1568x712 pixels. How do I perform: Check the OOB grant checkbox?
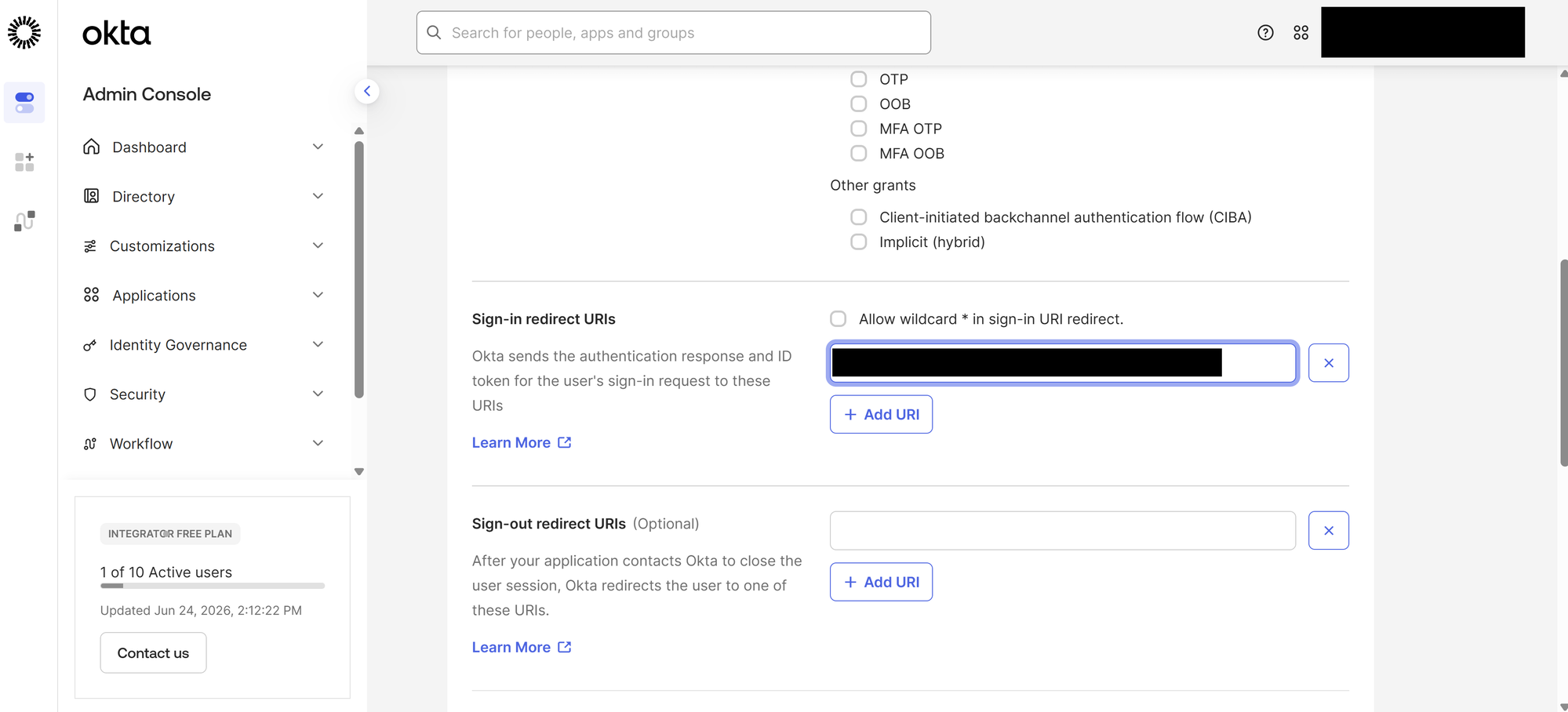[x=859, y=104]
